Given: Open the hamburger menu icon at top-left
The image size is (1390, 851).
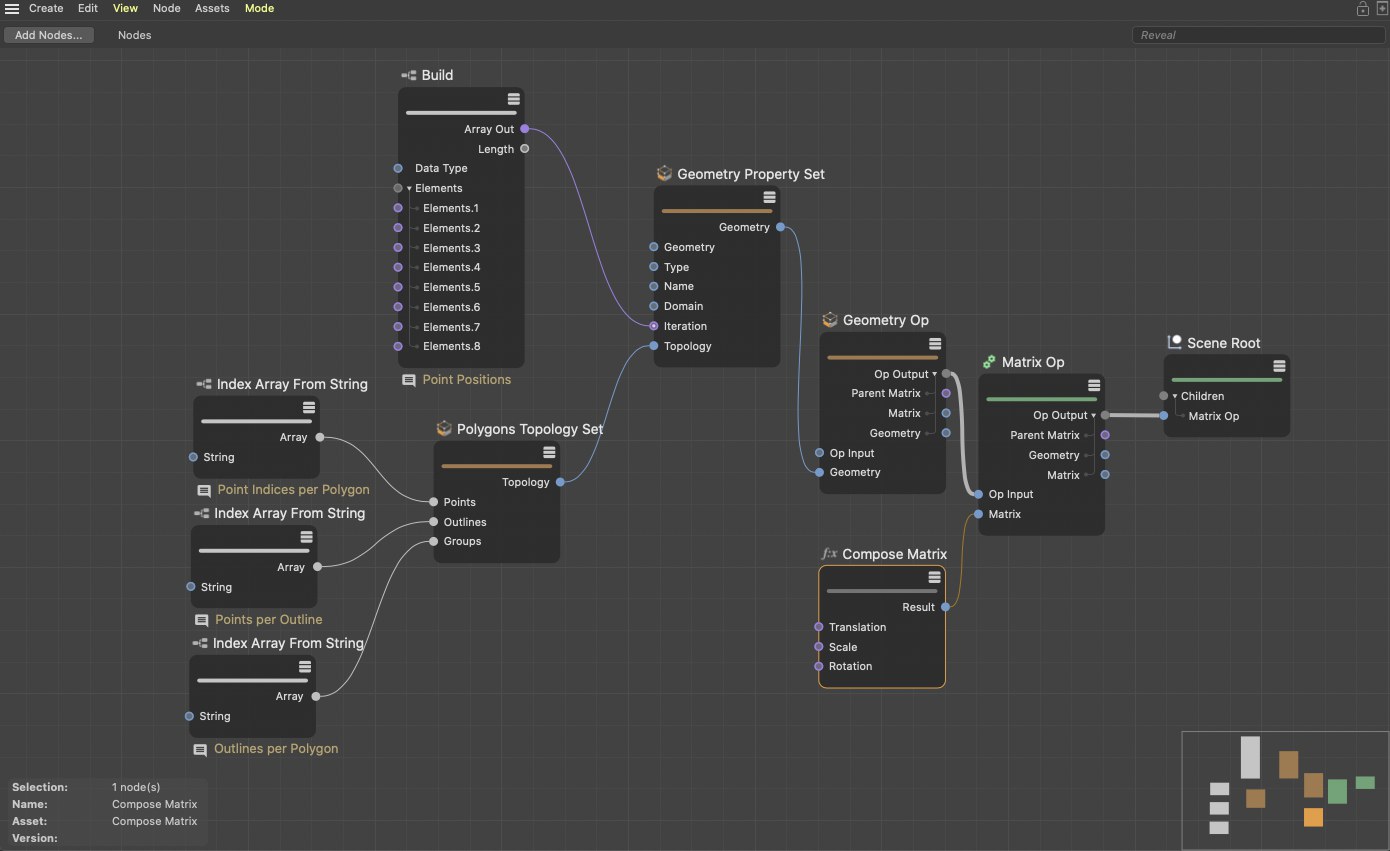Looking at the screenshot, I should click(x=12, y=8).
